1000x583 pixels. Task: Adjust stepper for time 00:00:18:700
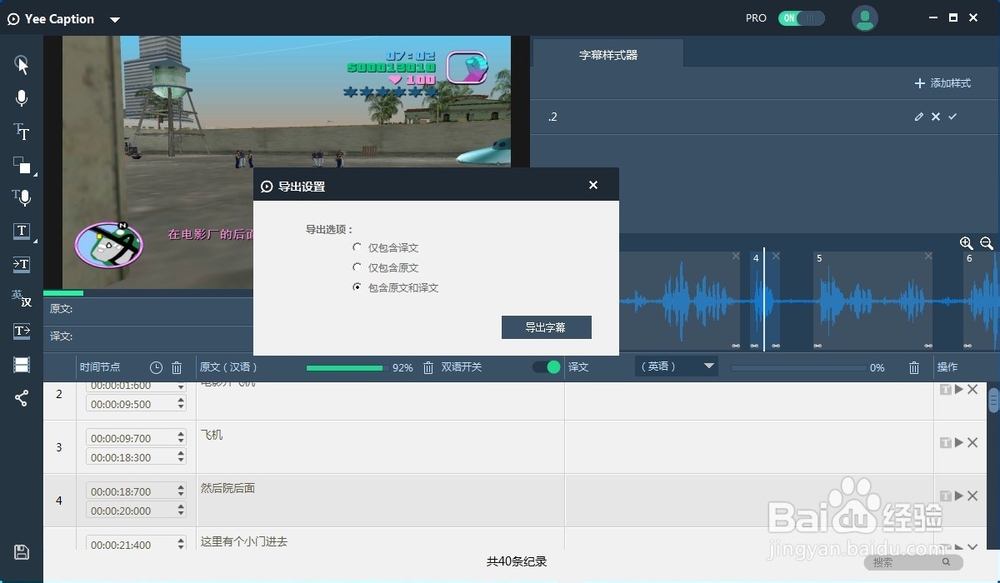click(181, 491)
